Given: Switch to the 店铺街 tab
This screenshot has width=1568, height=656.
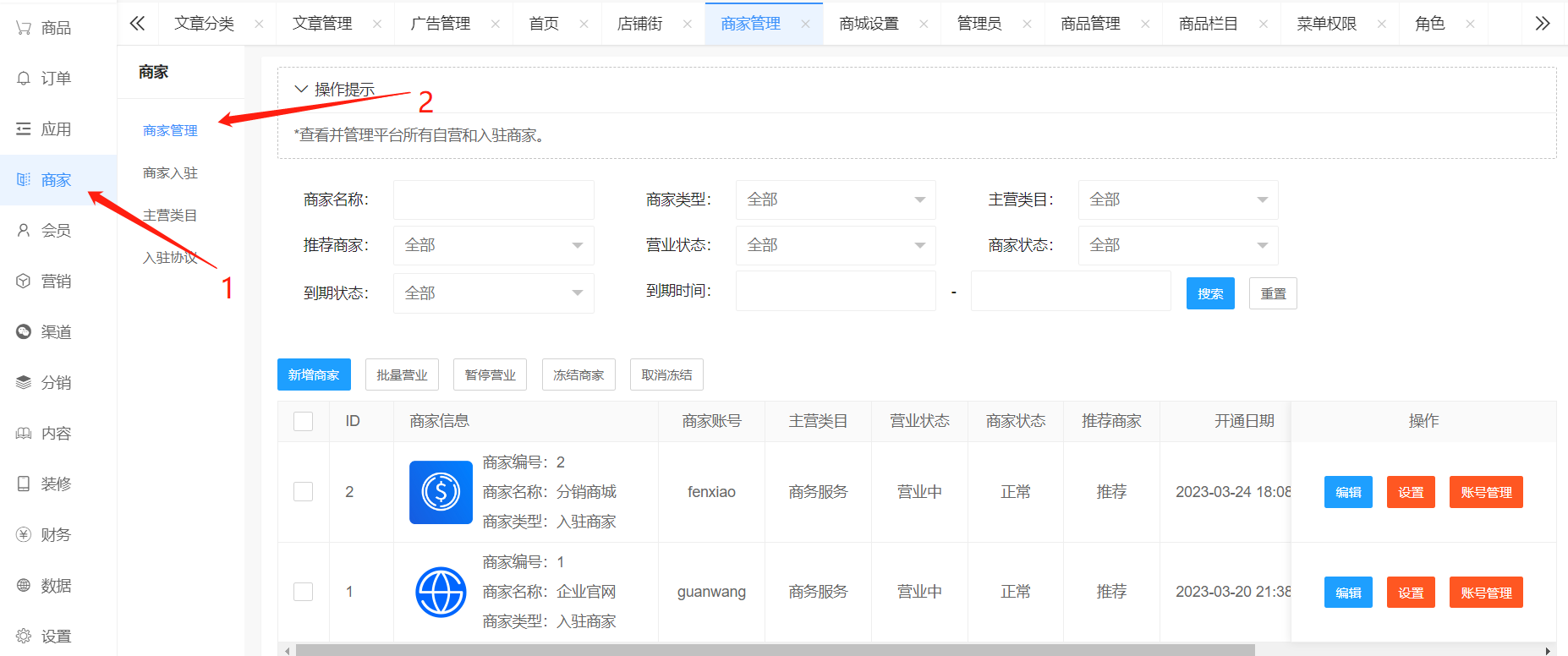Looking at the screenshot, I should tap(640, 24).
